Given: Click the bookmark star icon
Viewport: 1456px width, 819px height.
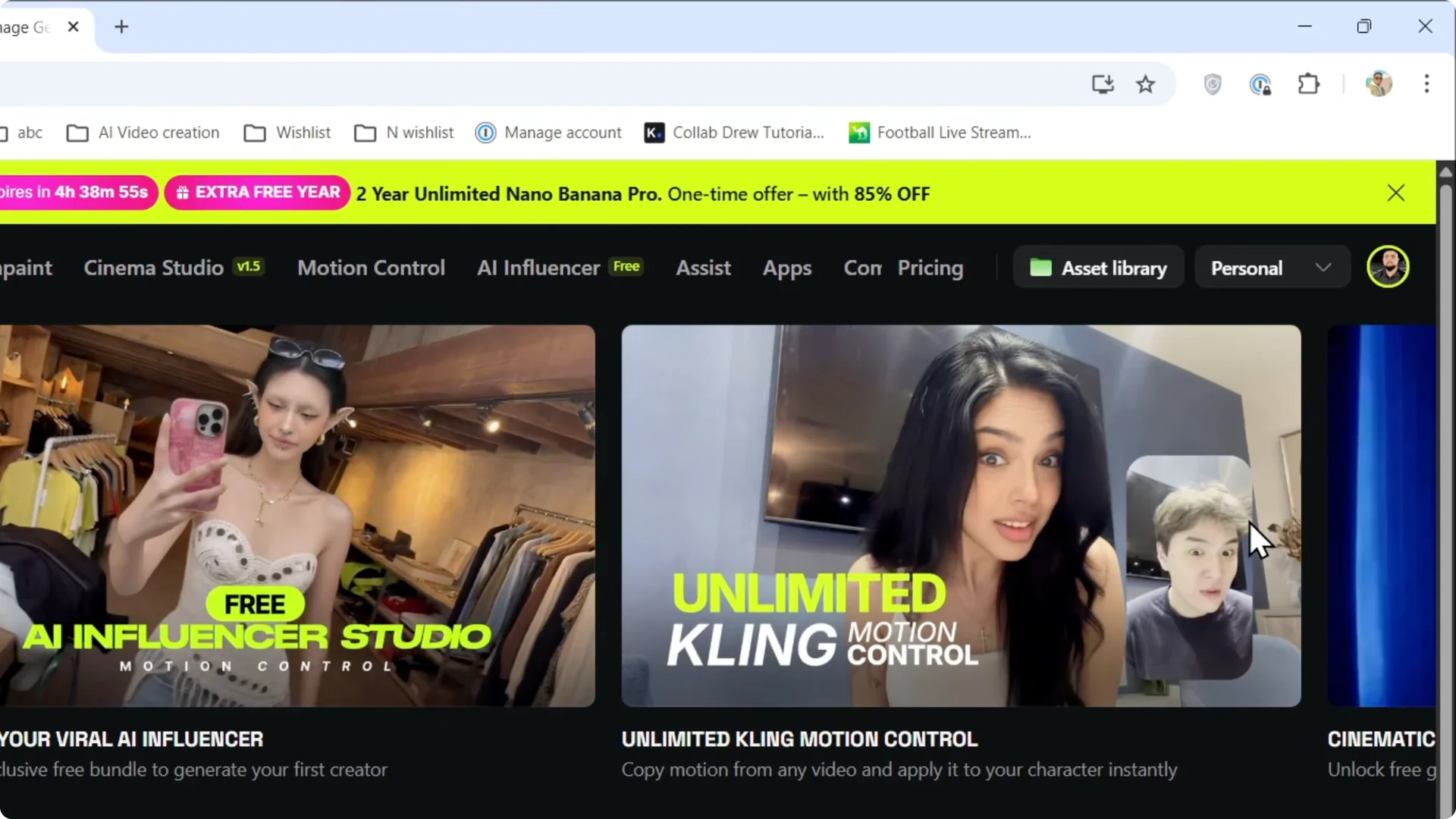Looking at the screenshot, I should (1145, 84).
